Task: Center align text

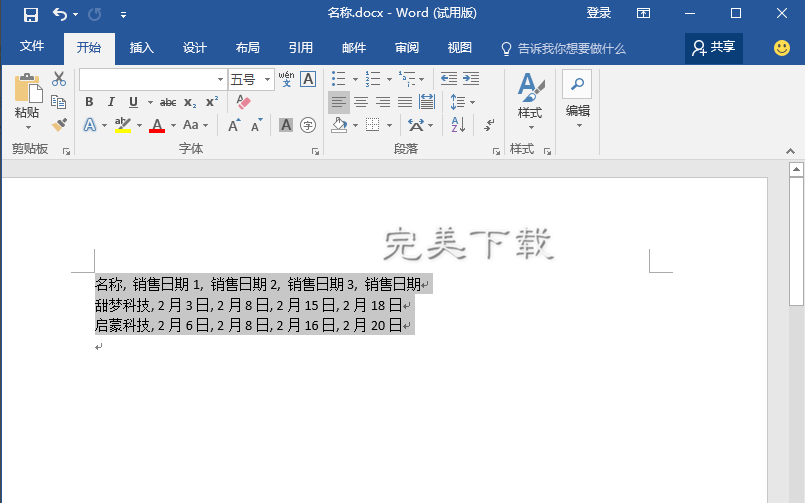Action: pos(361,102)
